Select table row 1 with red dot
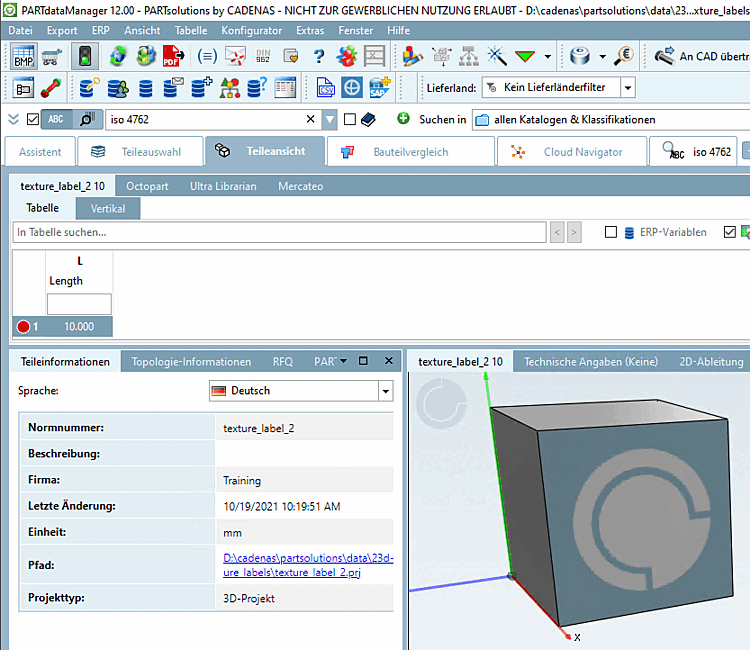Viewport: 750px width, 650px height. 62,326
